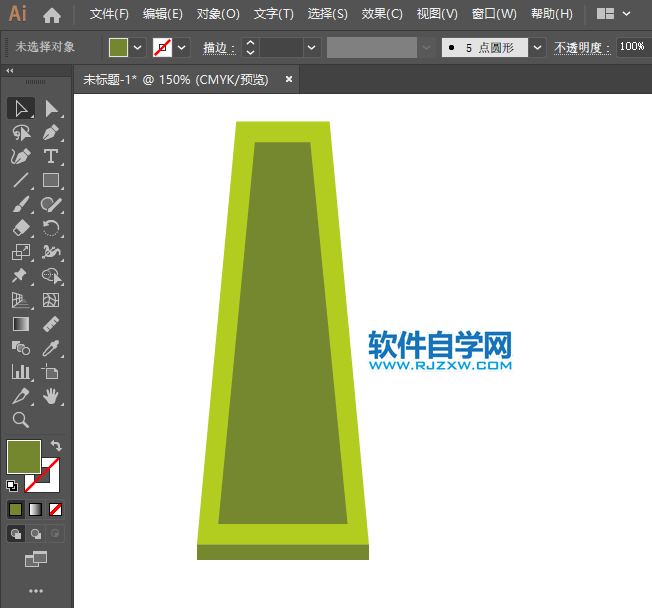Screen dimensions: 652x608
Task: Select the Type tool
Action: pos(51,157)
